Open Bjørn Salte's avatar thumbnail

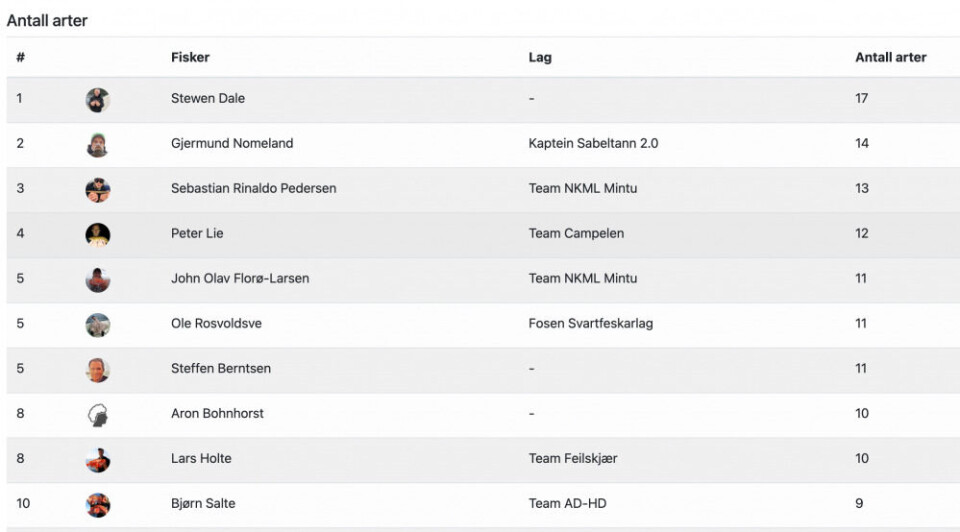tap(97, 504)
